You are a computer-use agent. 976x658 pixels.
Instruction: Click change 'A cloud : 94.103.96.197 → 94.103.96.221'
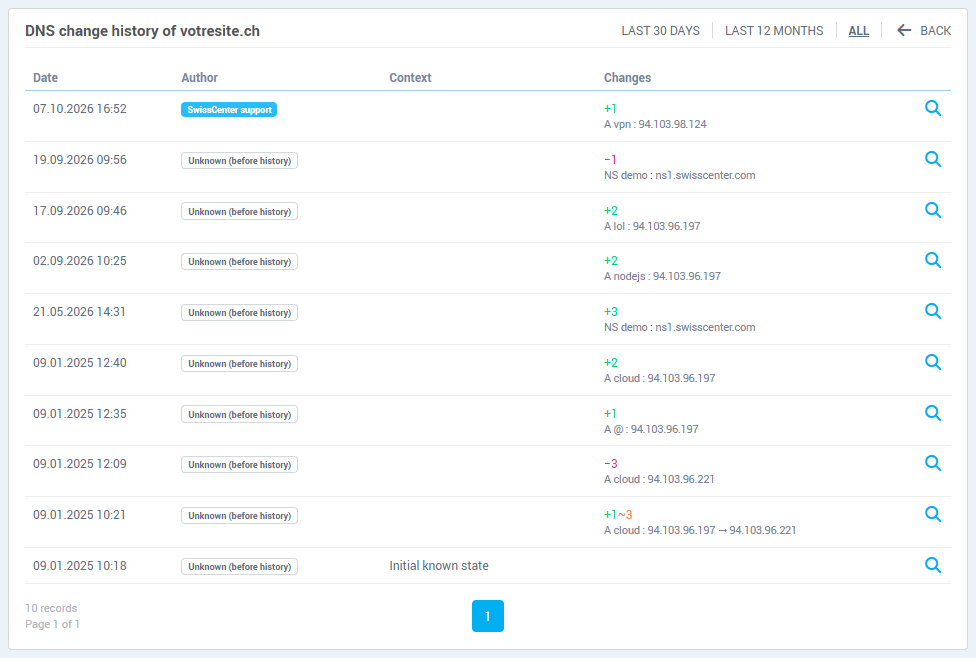coord(700,530)
